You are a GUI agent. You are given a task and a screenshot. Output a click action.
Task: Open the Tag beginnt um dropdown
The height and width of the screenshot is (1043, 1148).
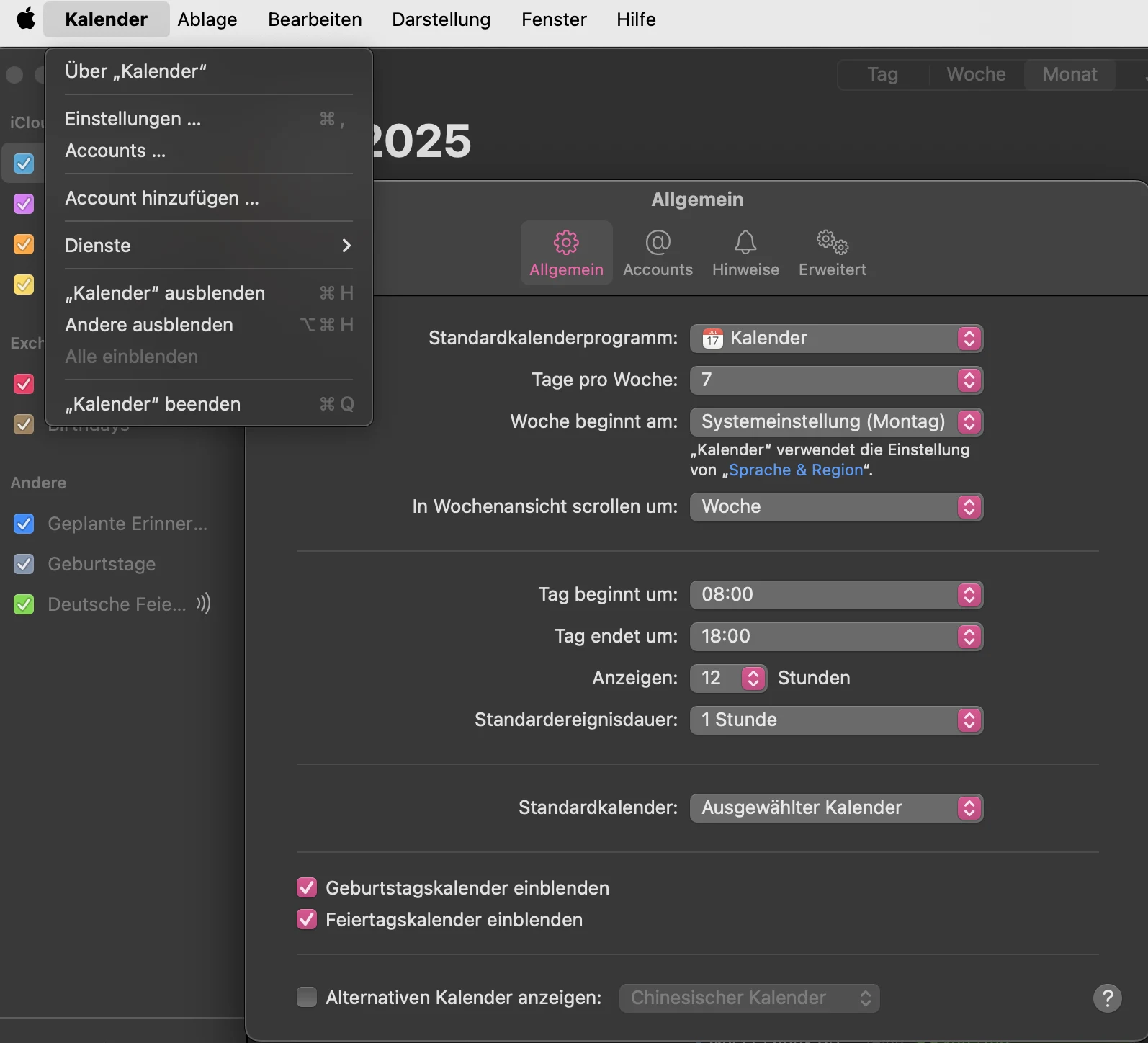(x=836, y=595)
